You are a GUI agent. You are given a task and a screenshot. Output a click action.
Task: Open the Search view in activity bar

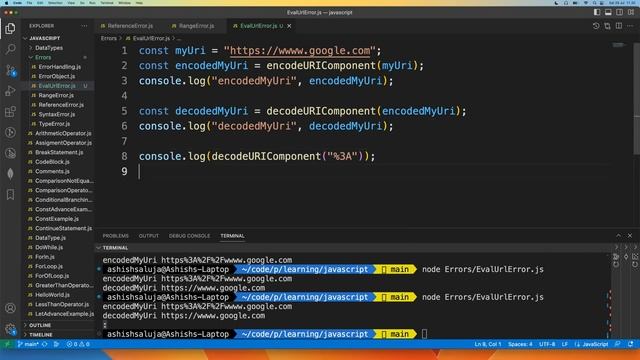coord(11,49)
